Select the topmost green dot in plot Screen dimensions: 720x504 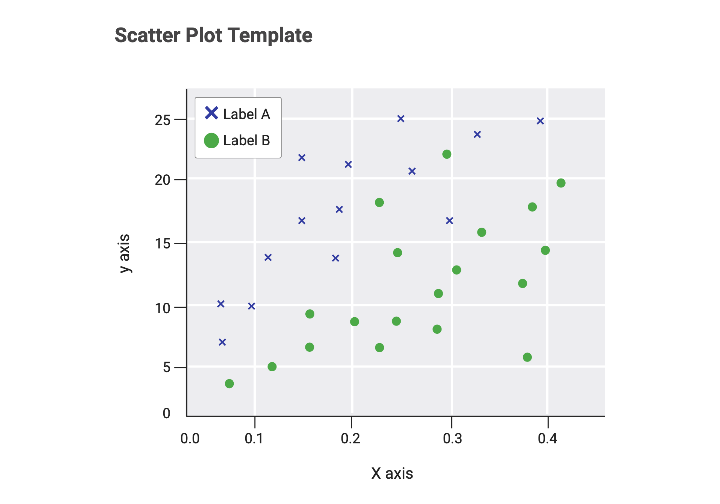point(447,154)
